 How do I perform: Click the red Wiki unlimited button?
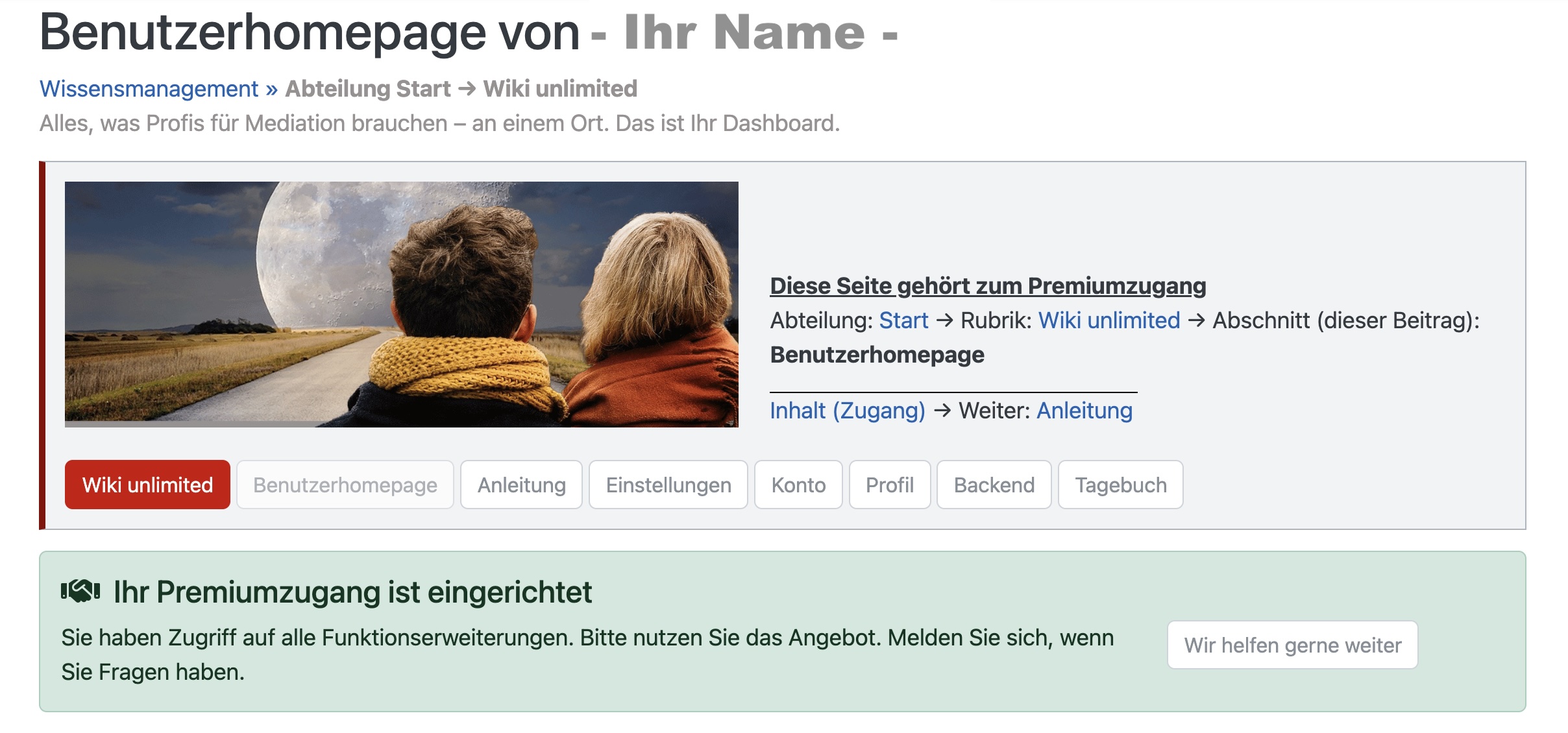[147, 485]
